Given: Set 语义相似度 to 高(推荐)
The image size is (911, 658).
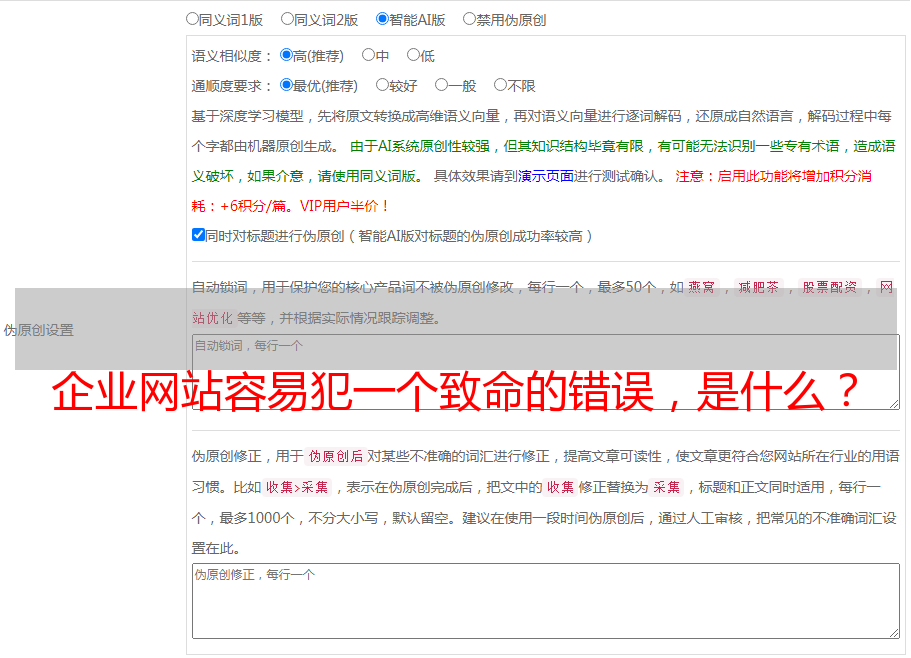Looking at the screenshot, I should click(286, 55).
